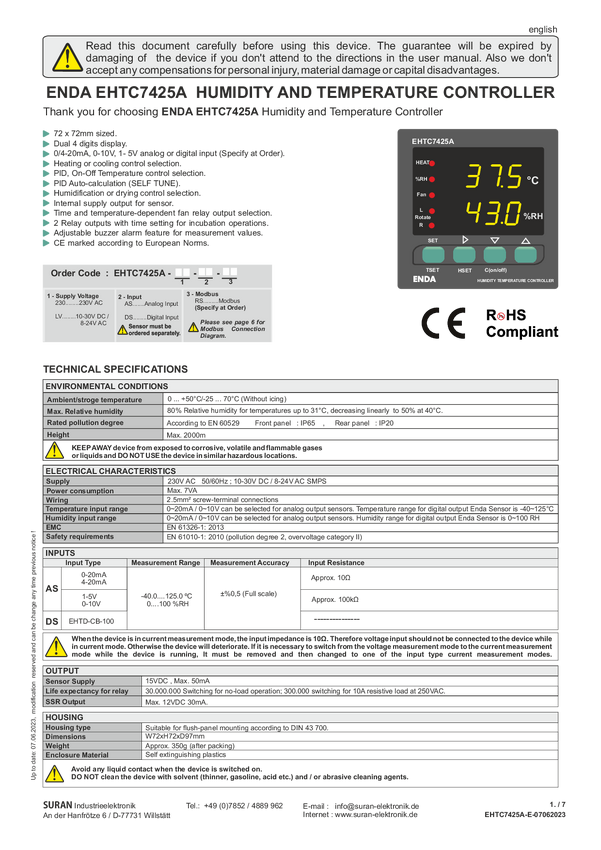Screen dimensions: 601x850
Task: Click the warning icon beside 'KEEP AWAY device' note
Action: pyautogui.click(x=55, y=450)
